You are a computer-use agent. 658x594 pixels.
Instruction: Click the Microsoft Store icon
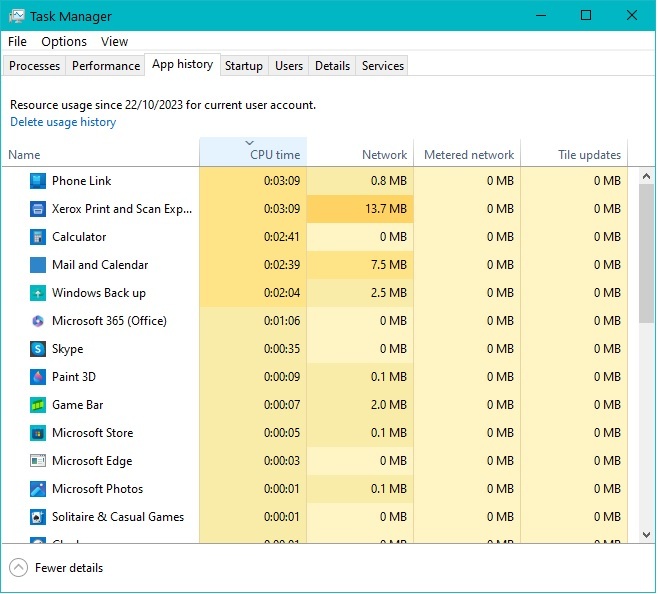coord(38,433)
